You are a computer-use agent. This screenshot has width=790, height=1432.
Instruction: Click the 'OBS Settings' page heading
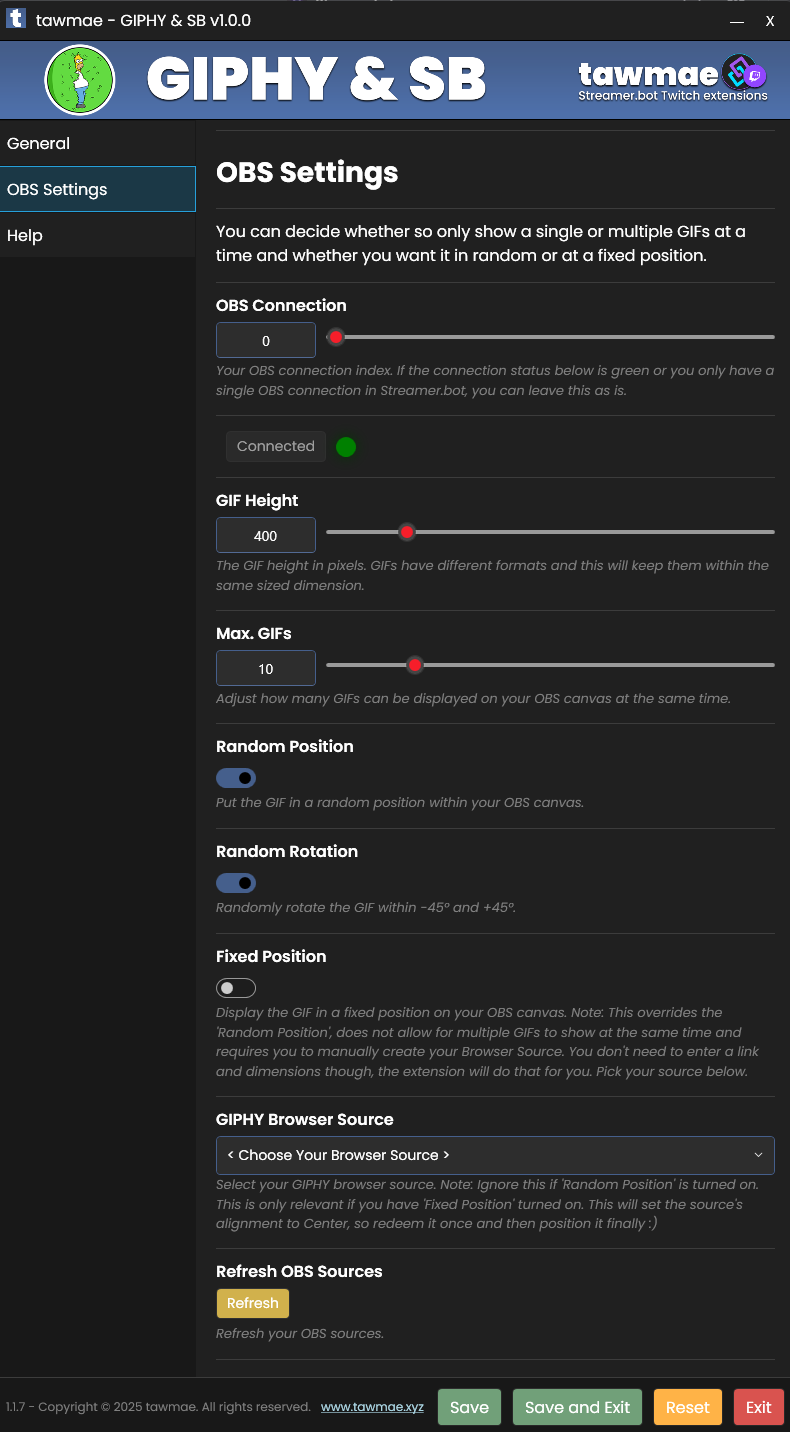[307, 172]
